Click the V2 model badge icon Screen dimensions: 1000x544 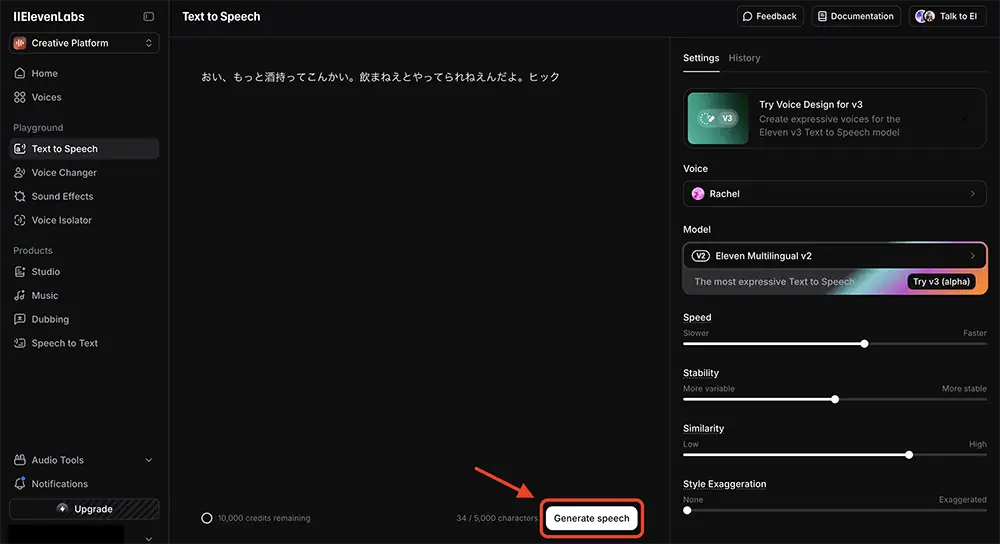coord(701,256)
